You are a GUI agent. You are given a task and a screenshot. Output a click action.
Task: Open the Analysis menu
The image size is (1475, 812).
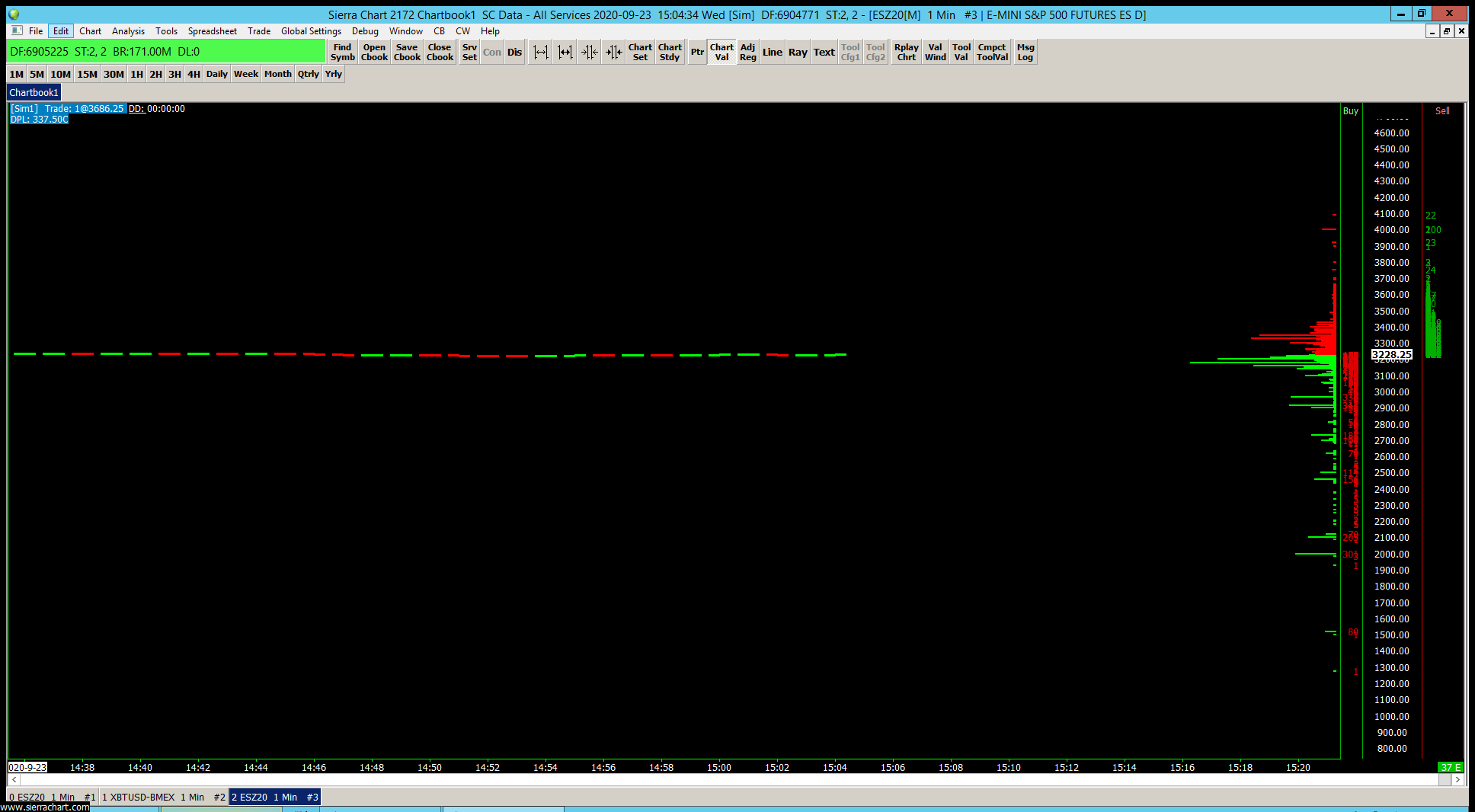pyautogui.click(x=128, y=31)
